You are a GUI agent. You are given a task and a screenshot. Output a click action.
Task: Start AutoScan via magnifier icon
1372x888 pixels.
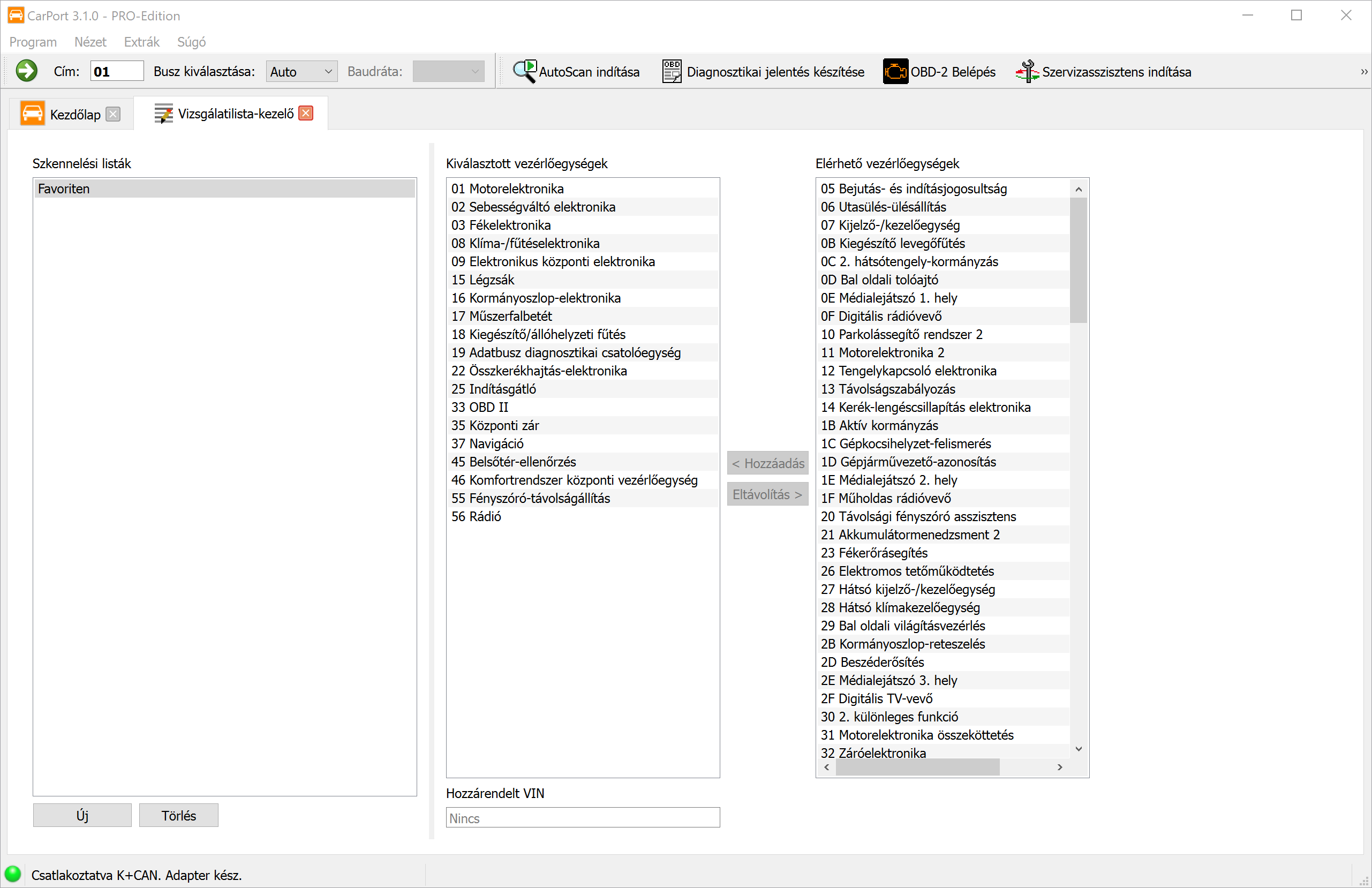coord(525,72)
